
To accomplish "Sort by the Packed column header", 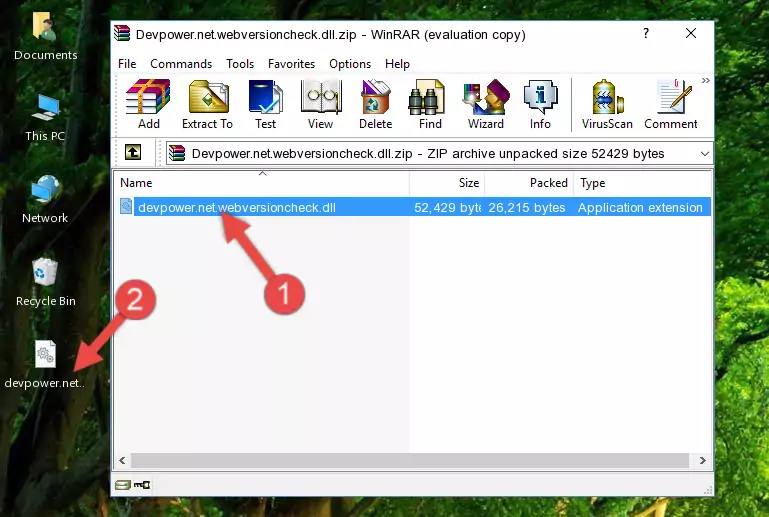I will (529, 182).
